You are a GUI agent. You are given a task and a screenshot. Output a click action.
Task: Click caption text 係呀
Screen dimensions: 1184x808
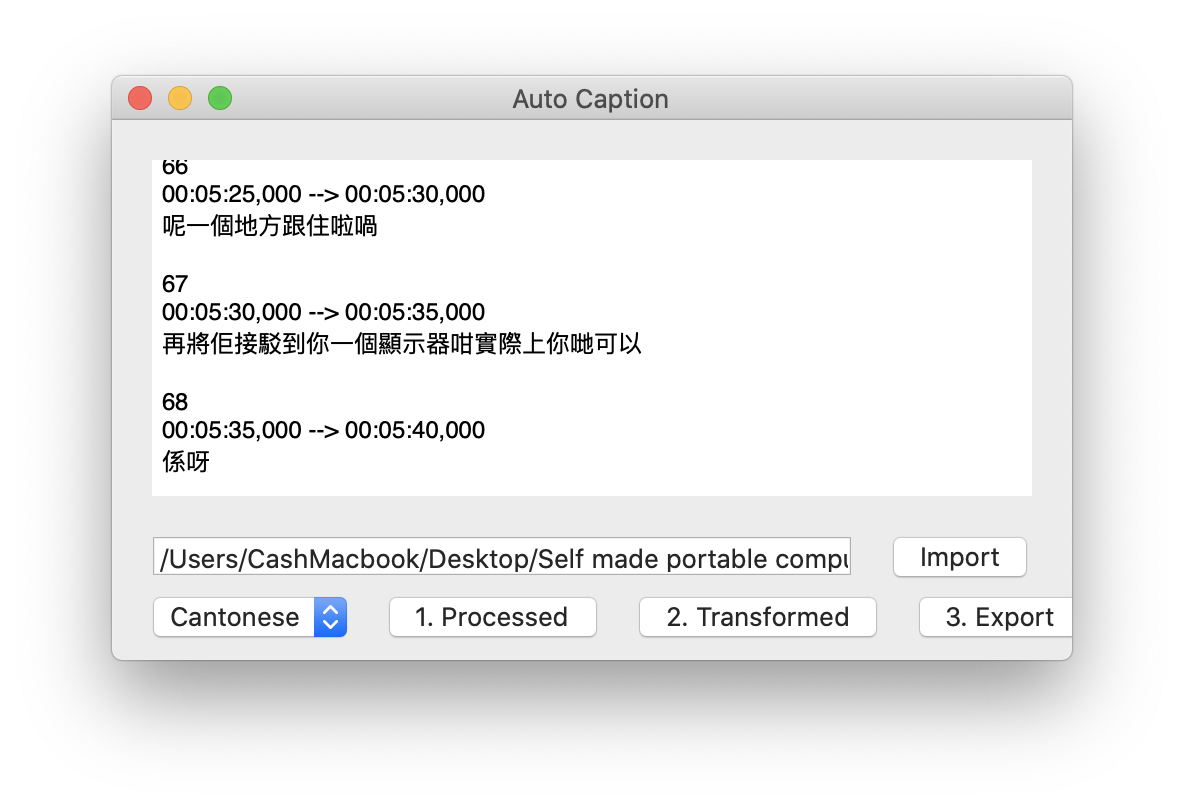click(x=186, y=461)
